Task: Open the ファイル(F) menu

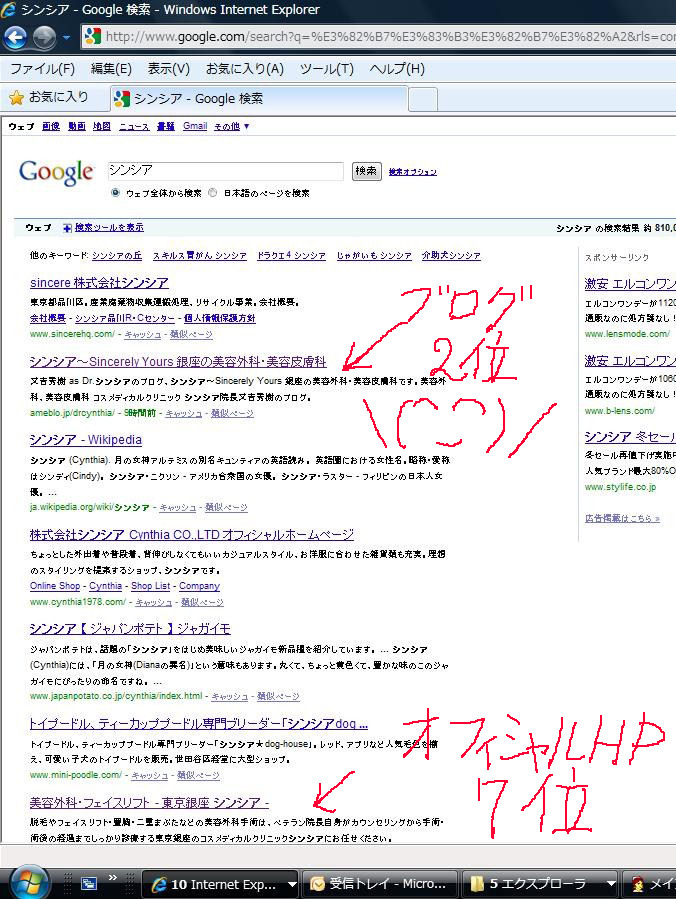Action: pos(42,69)
